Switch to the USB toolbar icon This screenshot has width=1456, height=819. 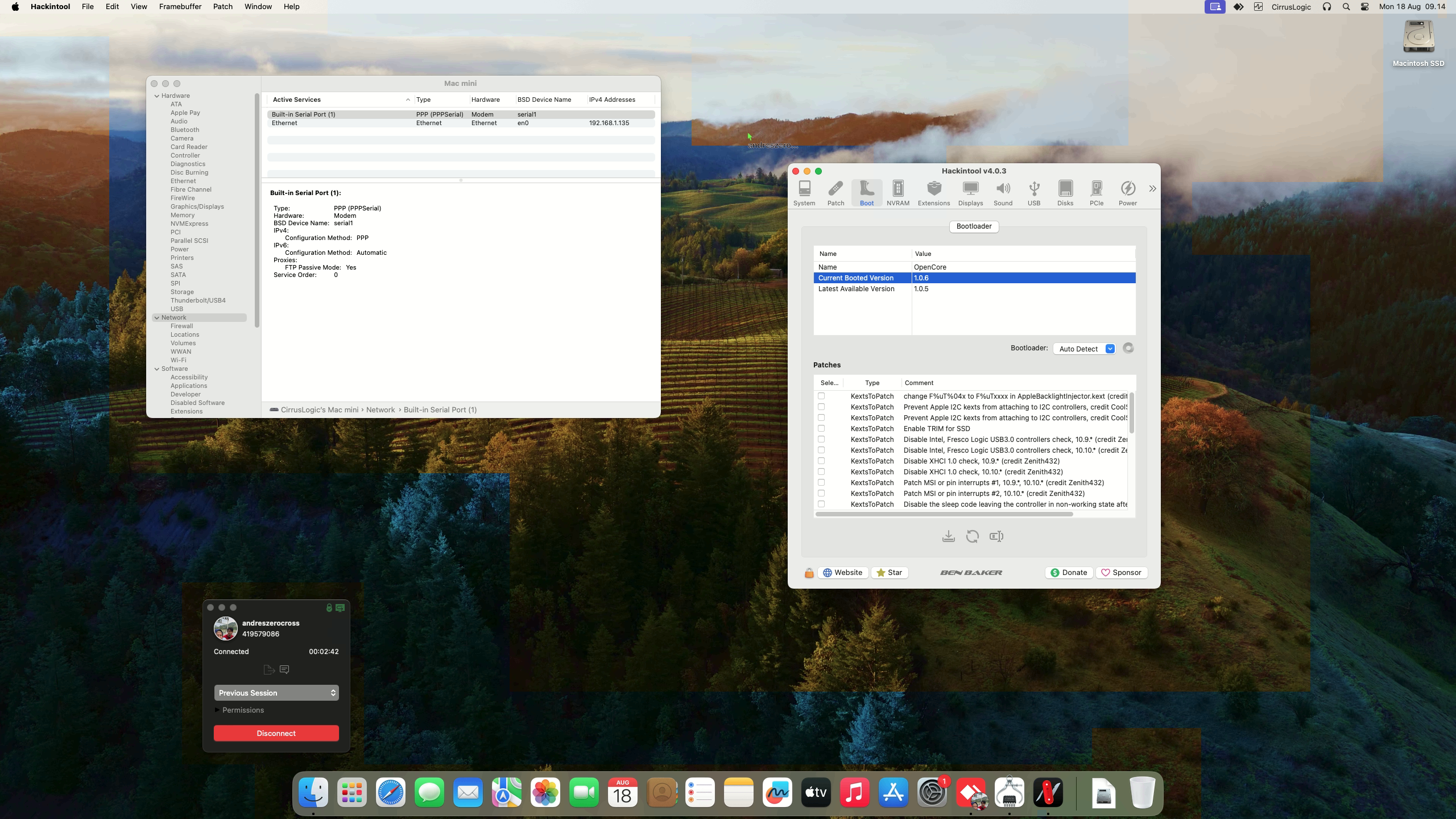(1033, 193)
